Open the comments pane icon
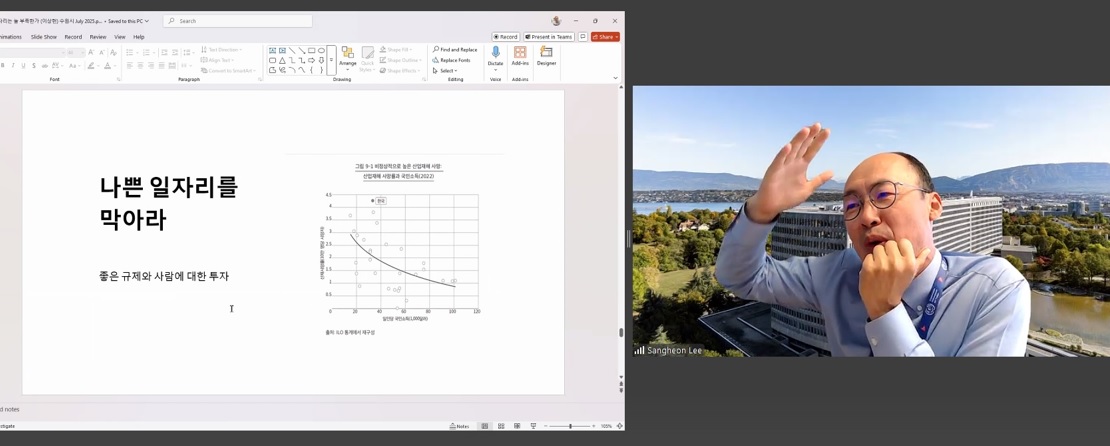Screen dimensions: 1110x446 (582, 37)
